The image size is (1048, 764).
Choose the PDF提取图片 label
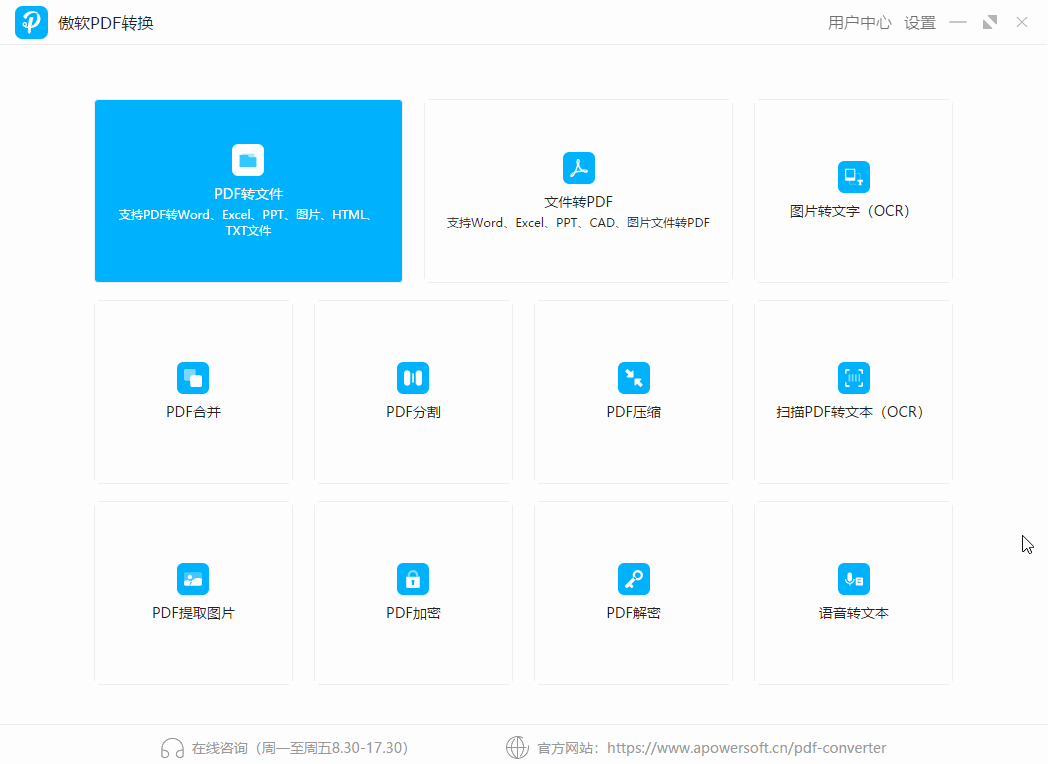pyautogui.click(x=193, y=613)
